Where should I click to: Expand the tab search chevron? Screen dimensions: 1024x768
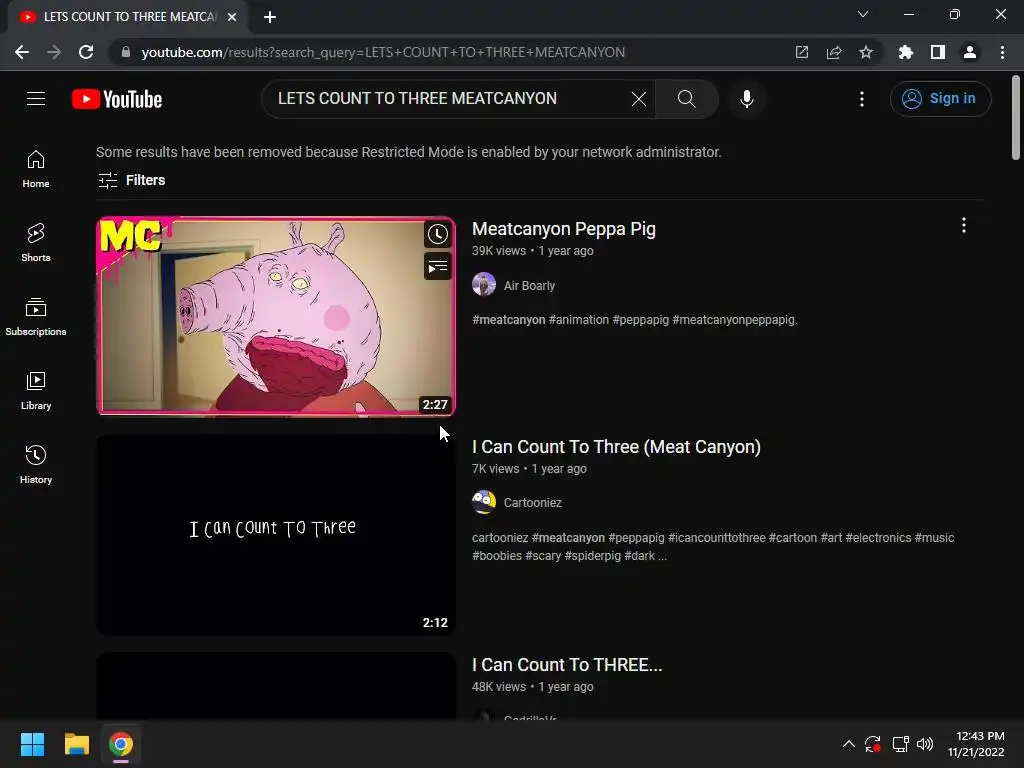[862, 14]
